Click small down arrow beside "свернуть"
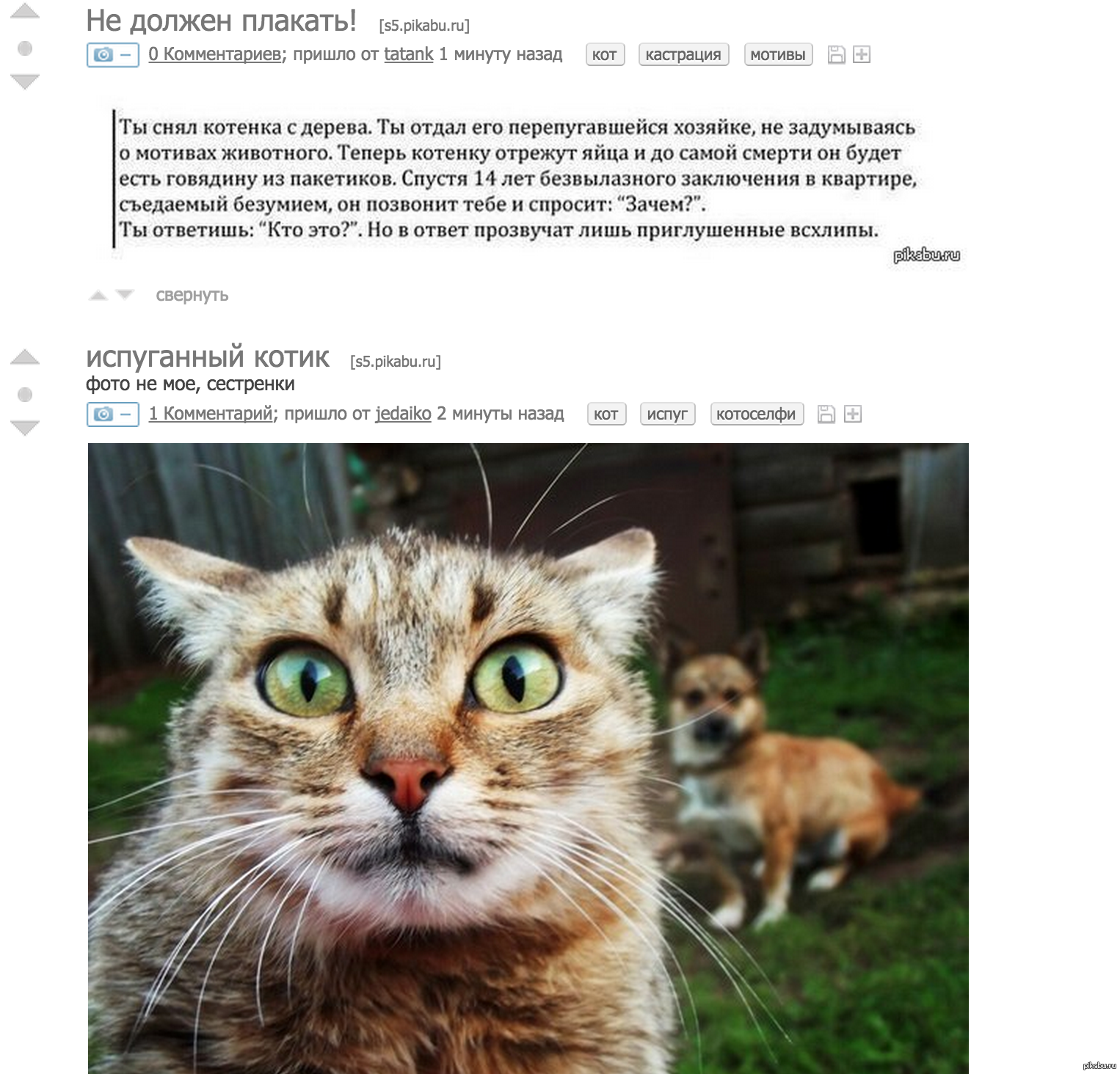Image resolution: width=1120 pixels, height=1074 pixels. [x=126, y=295]
